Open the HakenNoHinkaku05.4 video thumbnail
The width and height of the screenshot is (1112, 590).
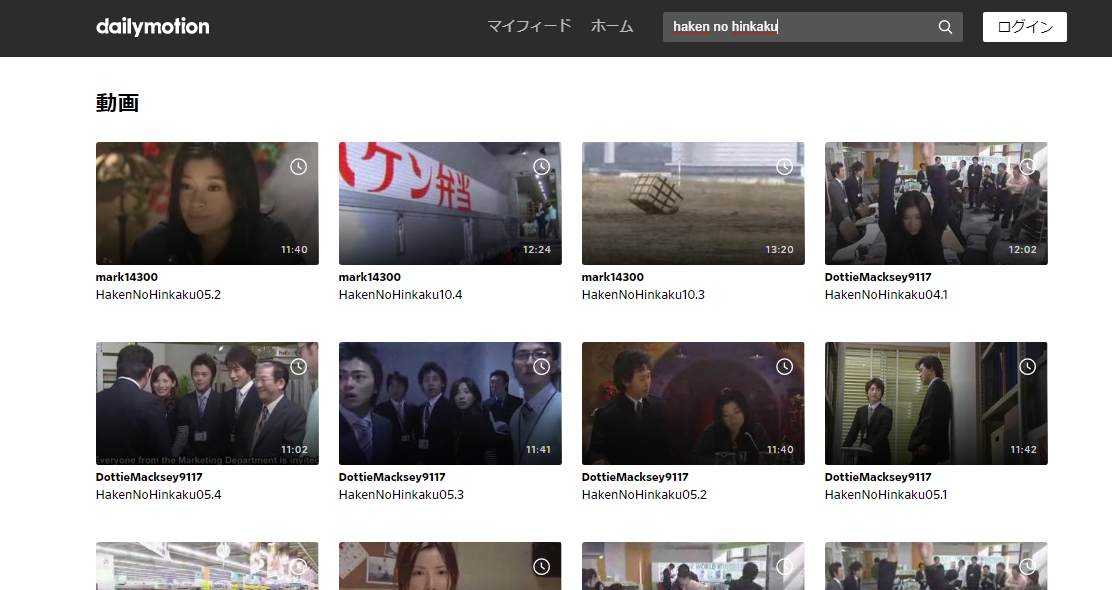(207, 403)
